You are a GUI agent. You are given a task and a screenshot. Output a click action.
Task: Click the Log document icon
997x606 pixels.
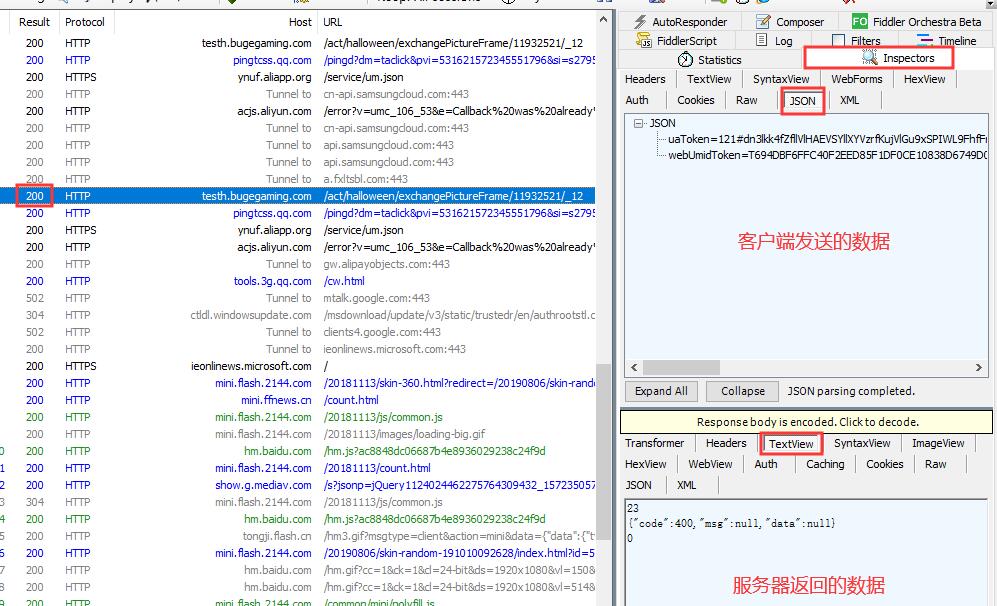(761, 40)
